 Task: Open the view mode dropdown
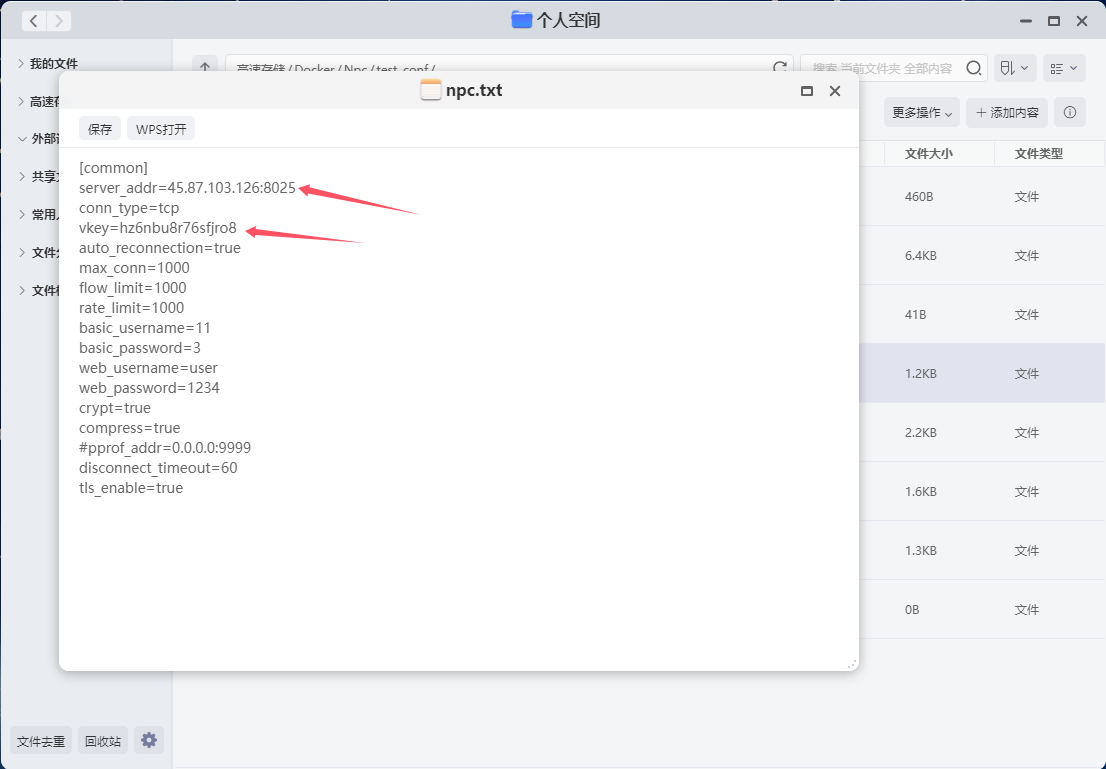[1064, 68]
